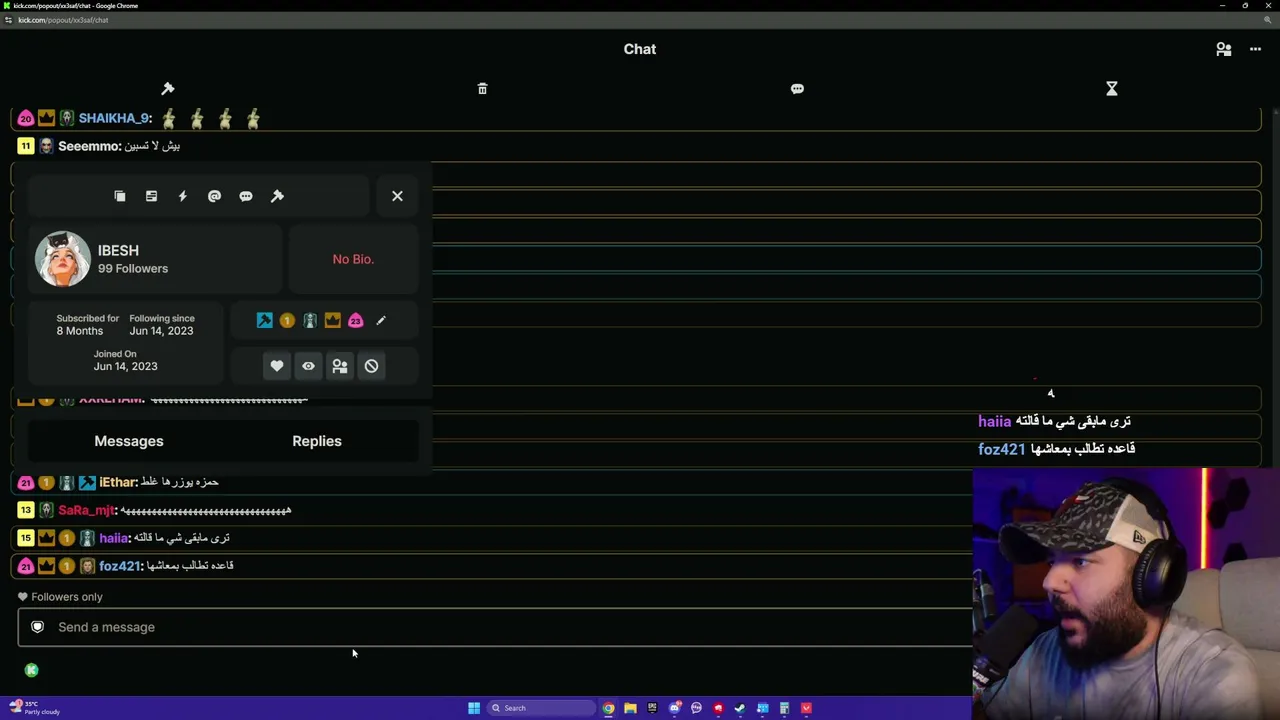Click the blue moderator badge next to iEthar

(x=87, y=482)
